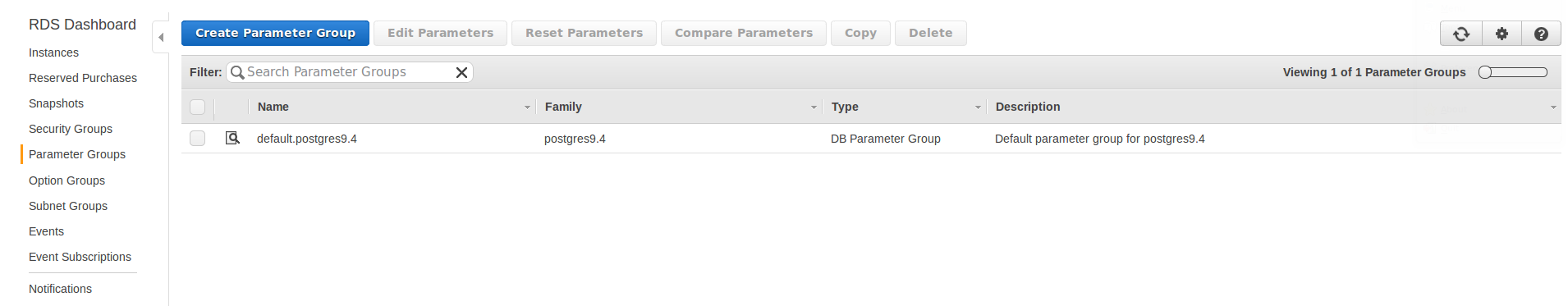Screen dimensions: 1568x306
Task: Open Snapshots from the RDS sidebar
Action: pos(56,103)
